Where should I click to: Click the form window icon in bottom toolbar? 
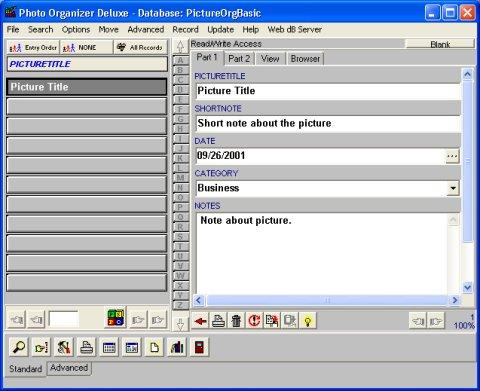(132, 347)
